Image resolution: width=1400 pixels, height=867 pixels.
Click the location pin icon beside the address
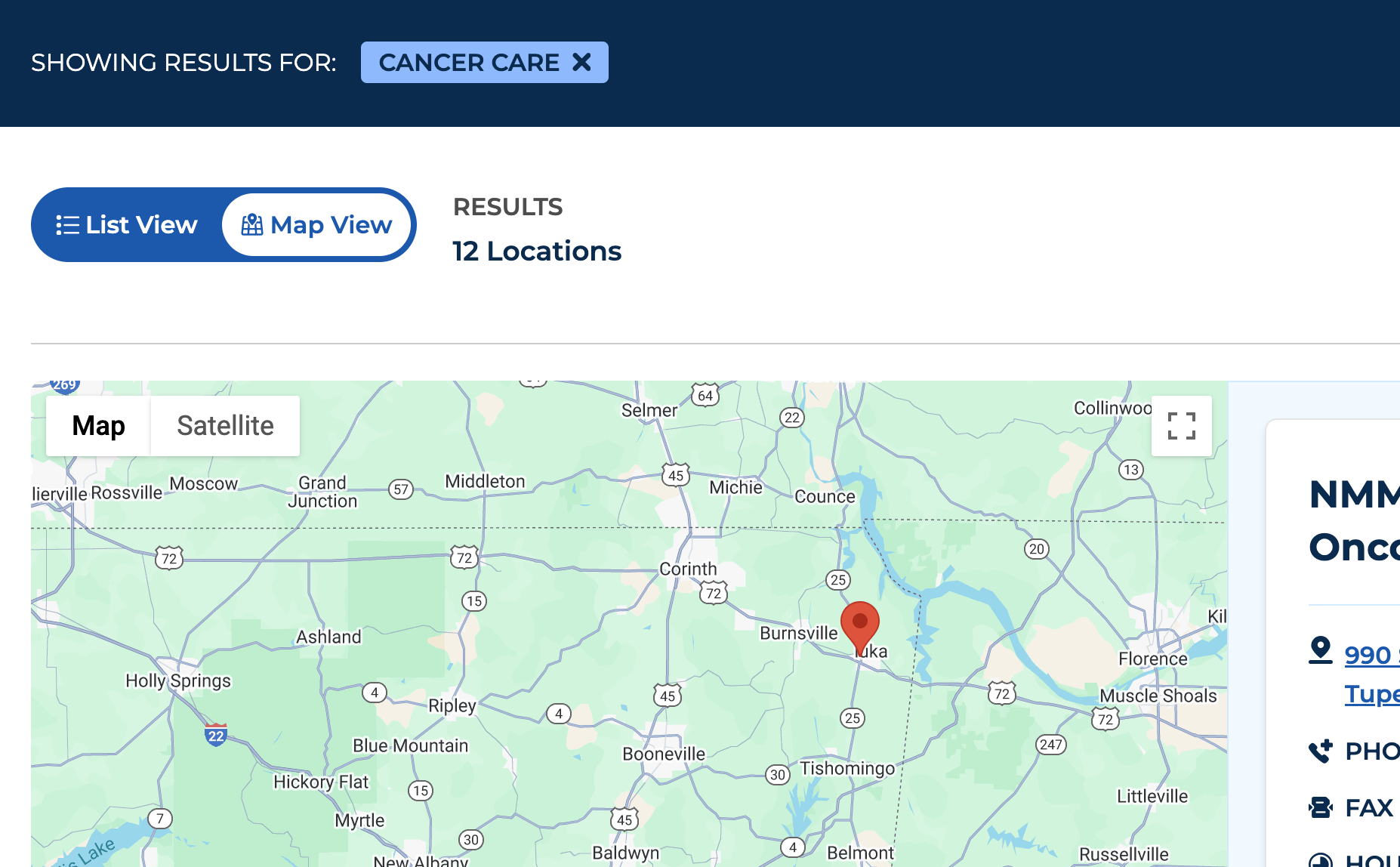pos(1321,650)
